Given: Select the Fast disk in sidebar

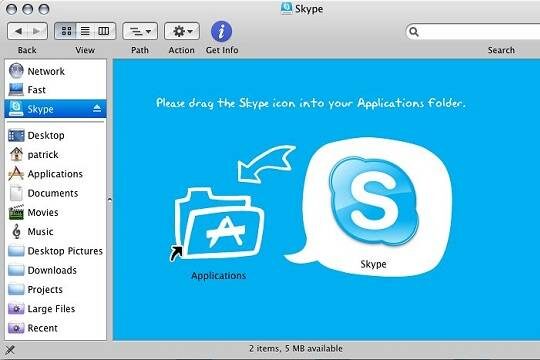Looking at the screenshot, I should coord(55,90).
